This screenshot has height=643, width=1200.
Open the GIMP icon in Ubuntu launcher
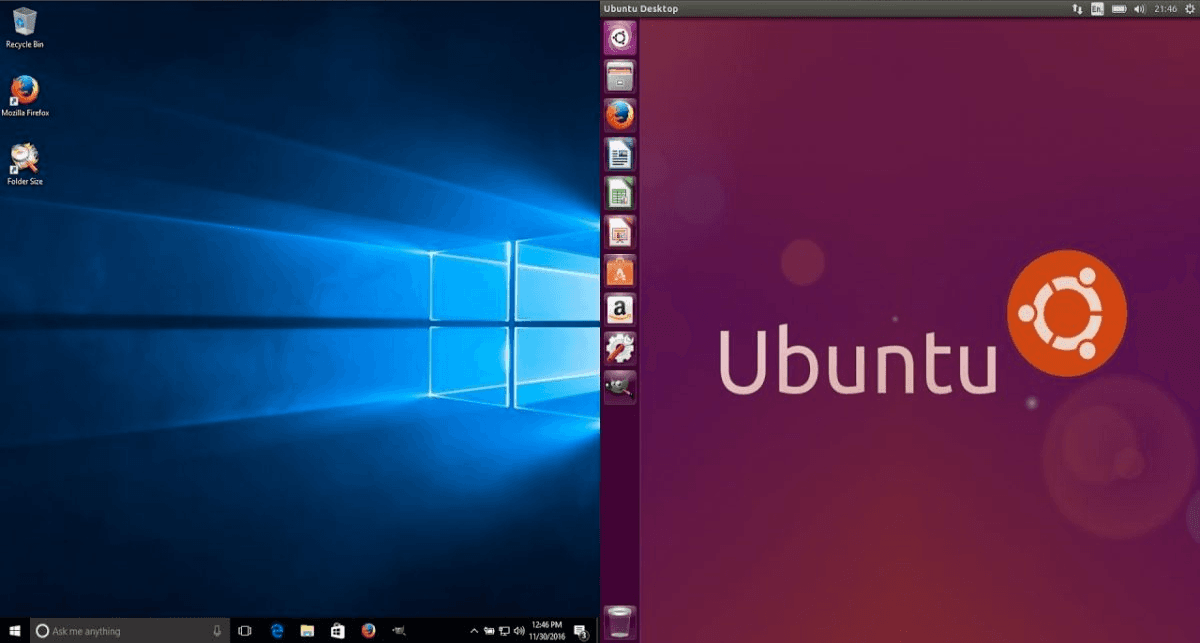click(x=620, y=386)
